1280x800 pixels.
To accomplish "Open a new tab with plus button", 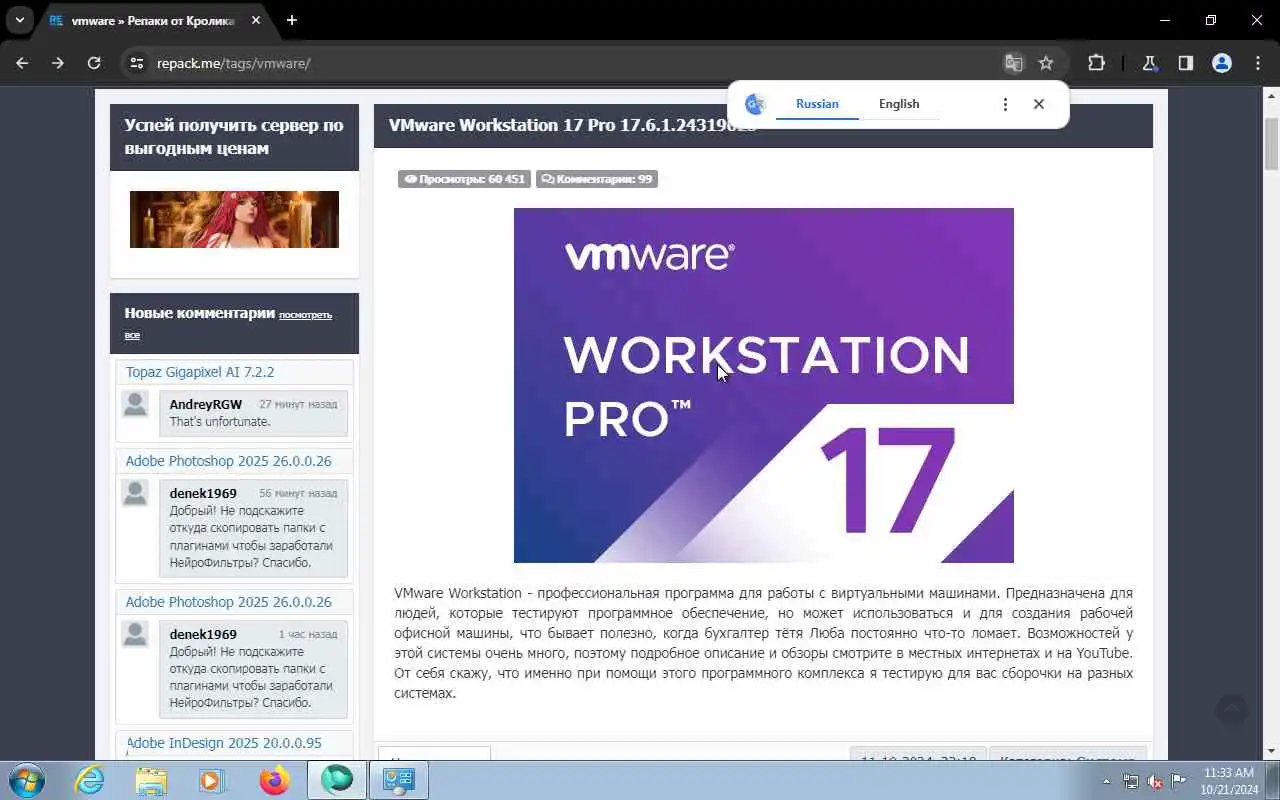I will pos(292,20).
